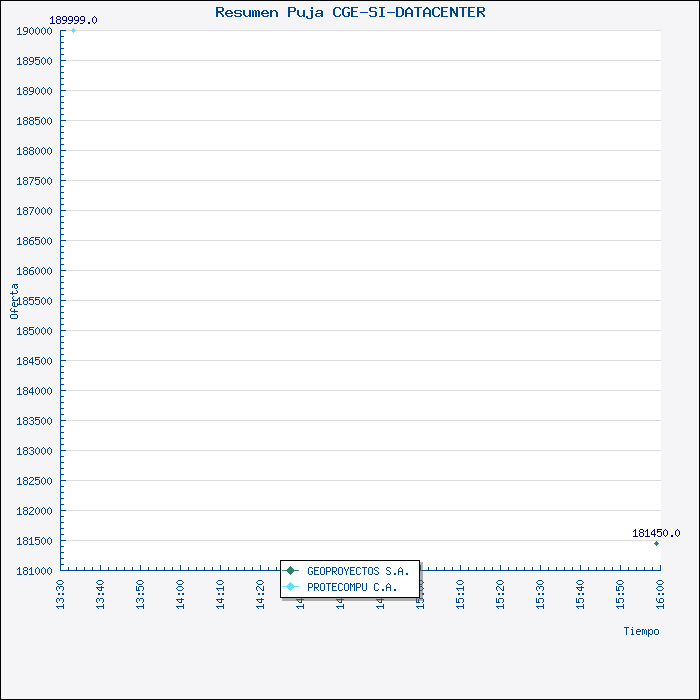Click the green GEOPROYECTOS S.A. legend marker
The width and height of the screenshot is (700, 700).
click(291, 571)
